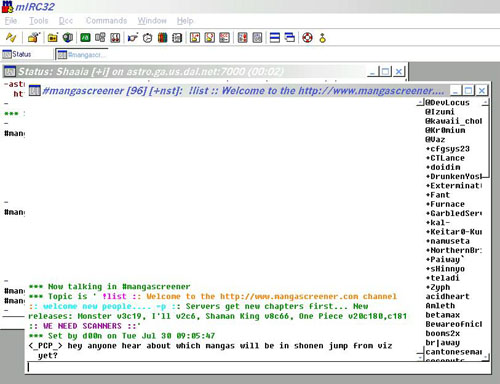Minimize the #mangascreener channel window
500x384 pixels.
(x=456, y=90)
